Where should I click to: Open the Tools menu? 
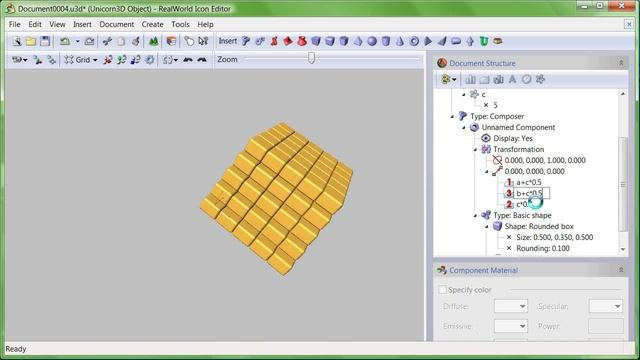(x=180, y=24)
